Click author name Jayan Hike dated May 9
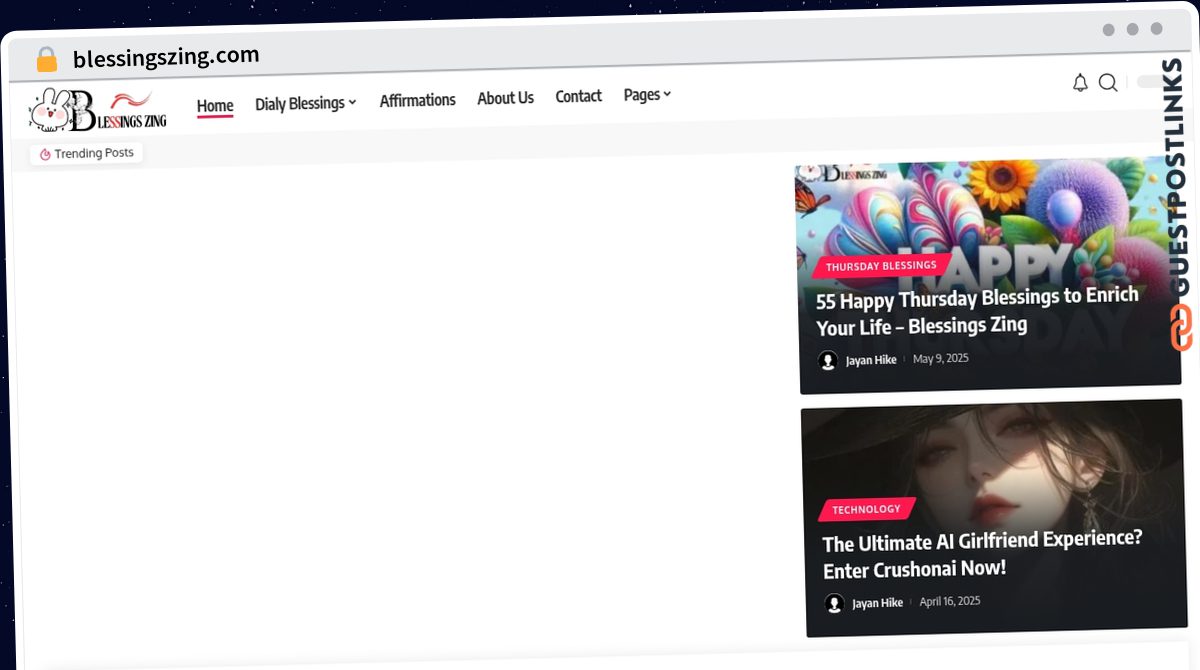This screenshot has height=670, width=1200. click(x=871, y=360)
